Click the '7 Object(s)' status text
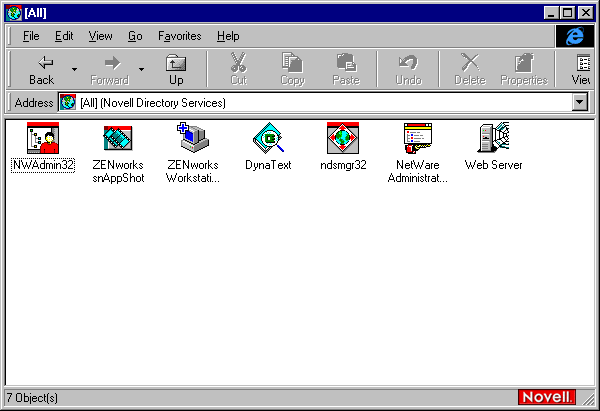This screenshot has height=411, width=600. (x=32, y=398)
